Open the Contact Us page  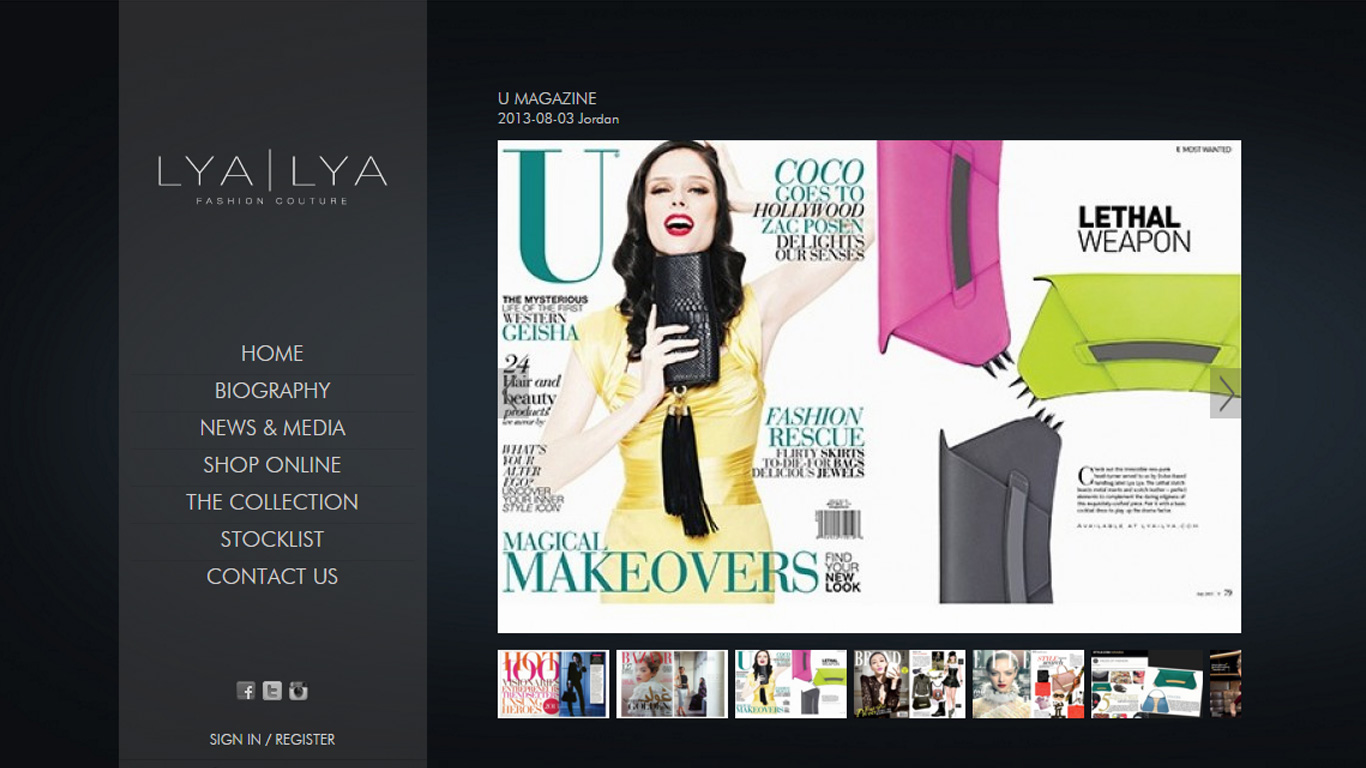(272, 576)
